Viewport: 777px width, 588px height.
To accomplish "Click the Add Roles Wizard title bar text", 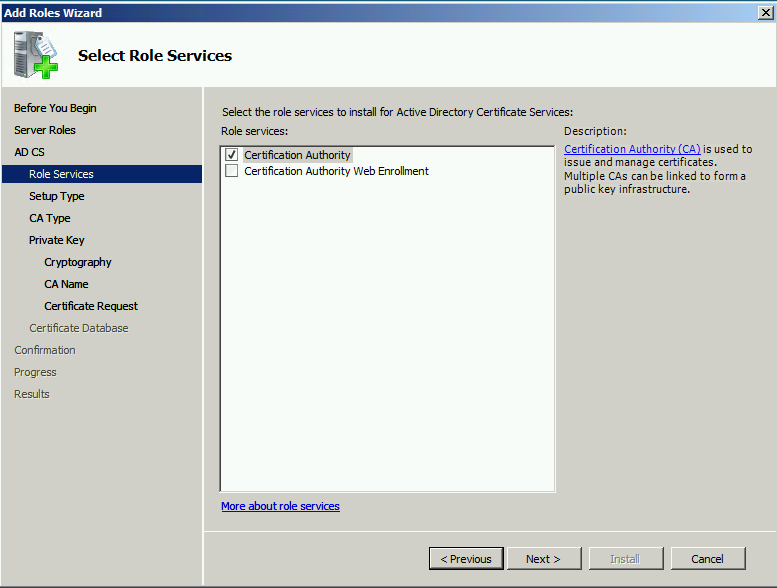I will click(x=53, y=13).
